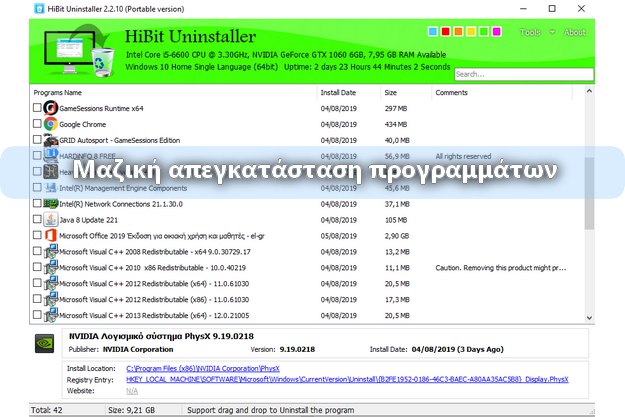Click the Google Chrome icon
Viewport: 625px width, 417px height.
tap(51, 124)
